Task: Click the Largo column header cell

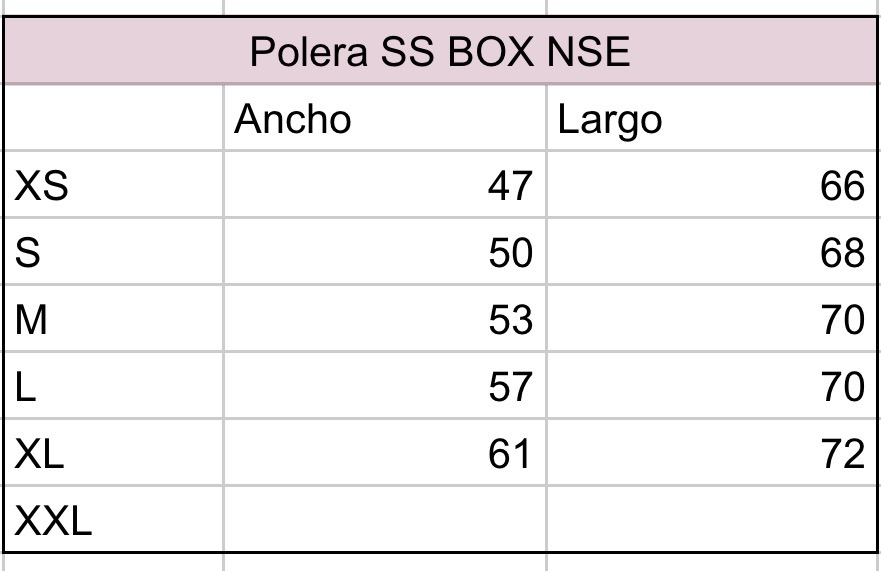Action: 711,119
